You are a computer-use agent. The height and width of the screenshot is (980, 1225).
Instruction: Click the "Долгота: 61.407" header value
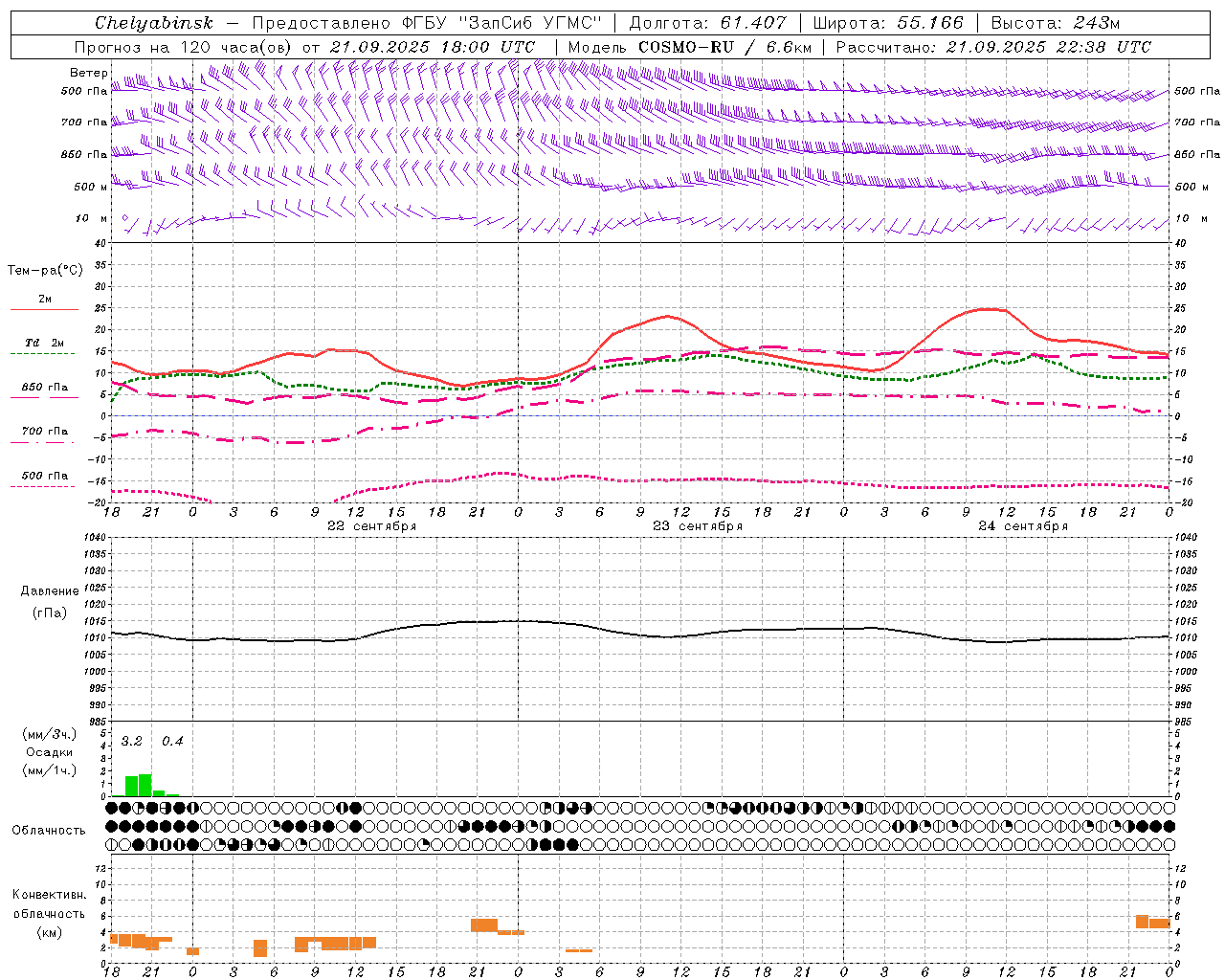[707, 23]
